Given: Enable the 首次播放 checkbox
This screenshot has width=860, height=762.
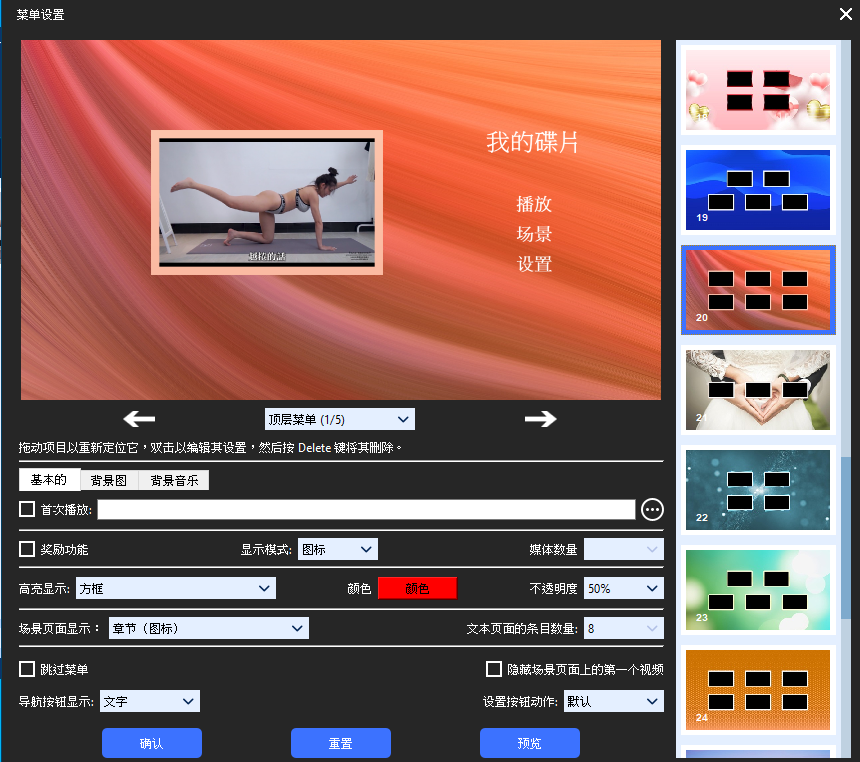Looking at the screenshot, I should (x=25, y=510).
